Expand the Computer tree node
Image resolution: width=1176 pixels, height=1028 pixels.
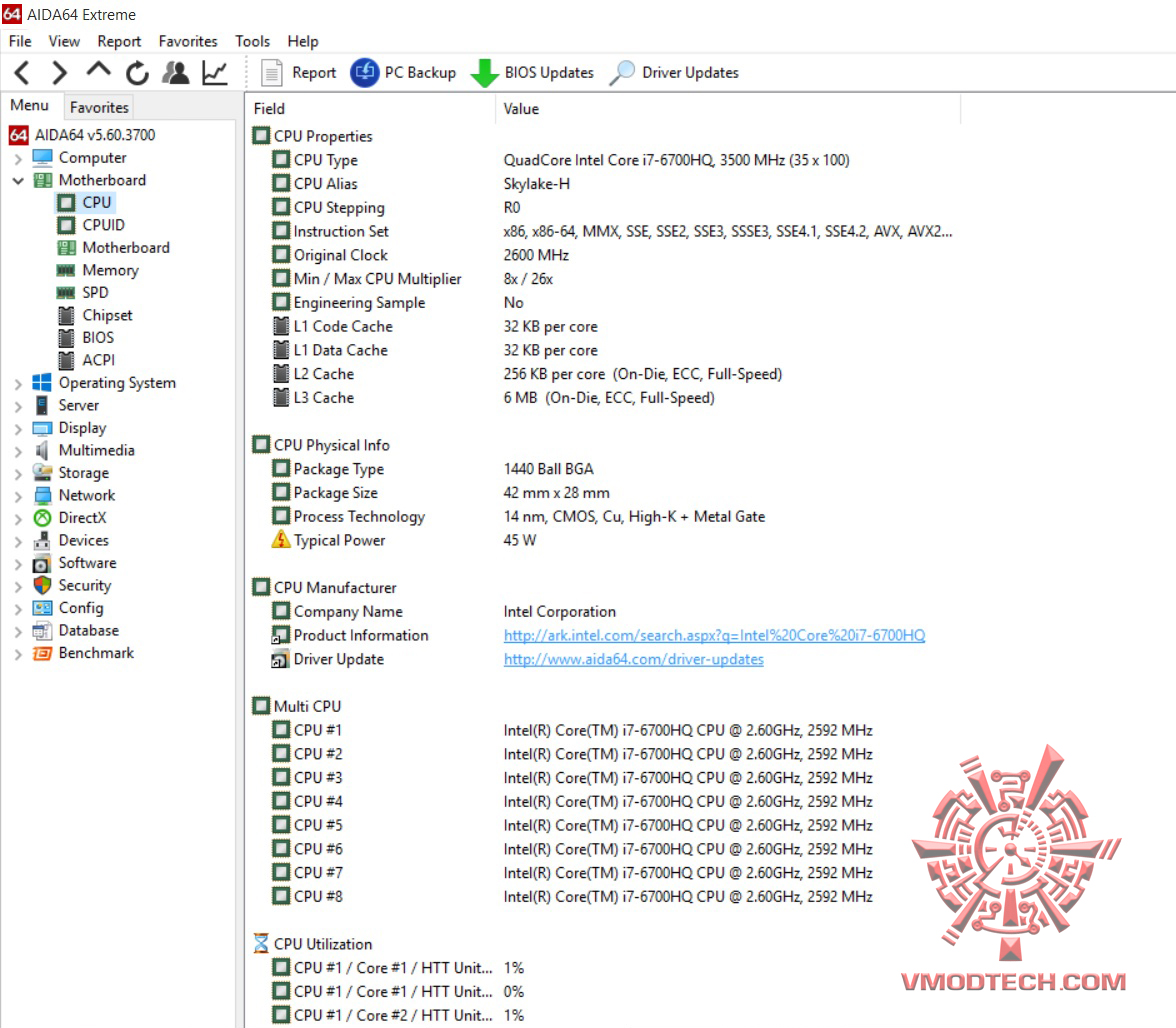coord(18,157)
